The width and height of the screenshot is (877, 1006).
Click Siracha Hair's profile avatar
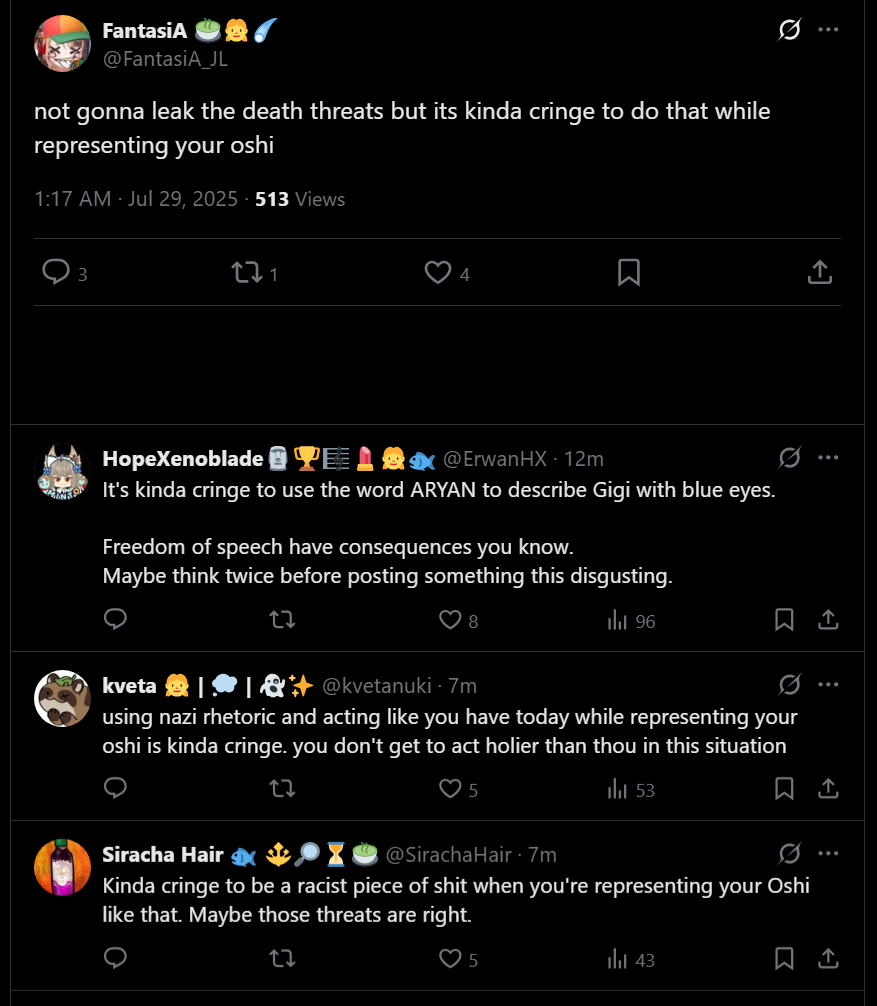(x=63, y=868)
